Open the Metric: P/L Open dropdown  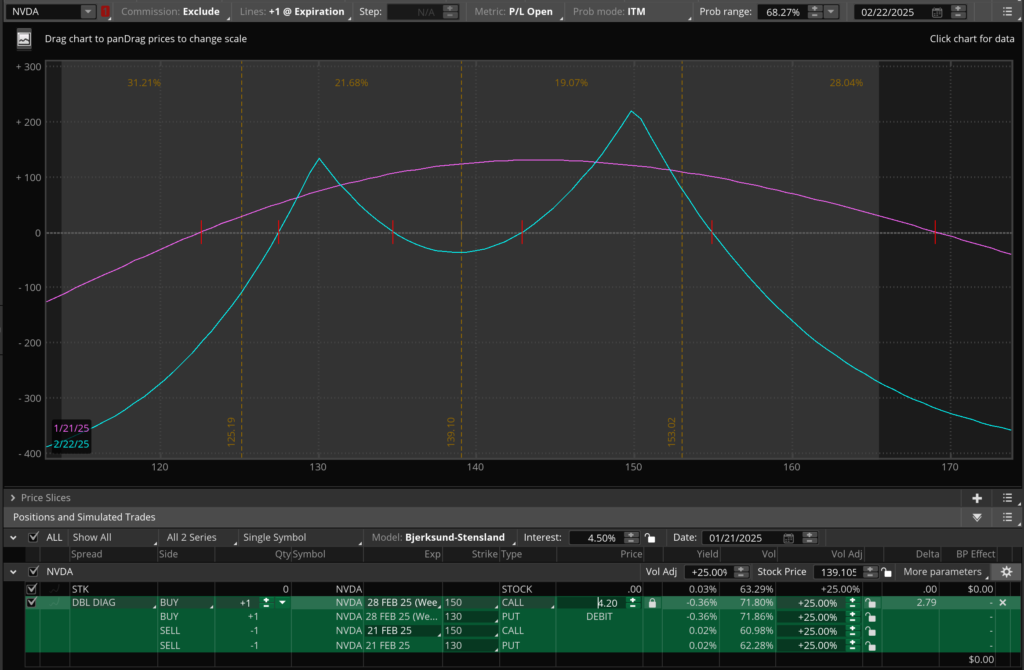point(517,12)
